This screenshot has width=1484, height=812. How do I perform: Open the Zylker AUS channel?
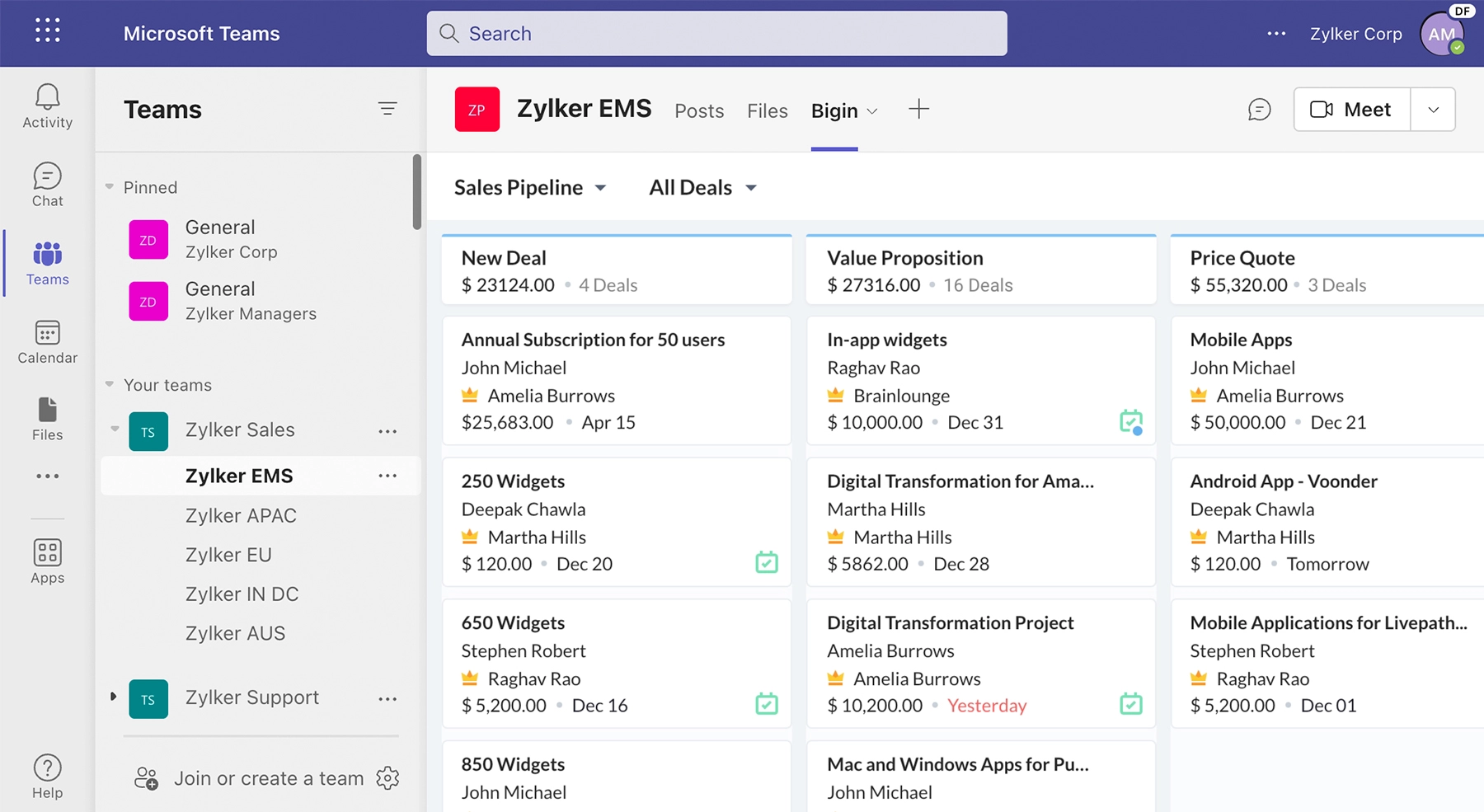235,633
